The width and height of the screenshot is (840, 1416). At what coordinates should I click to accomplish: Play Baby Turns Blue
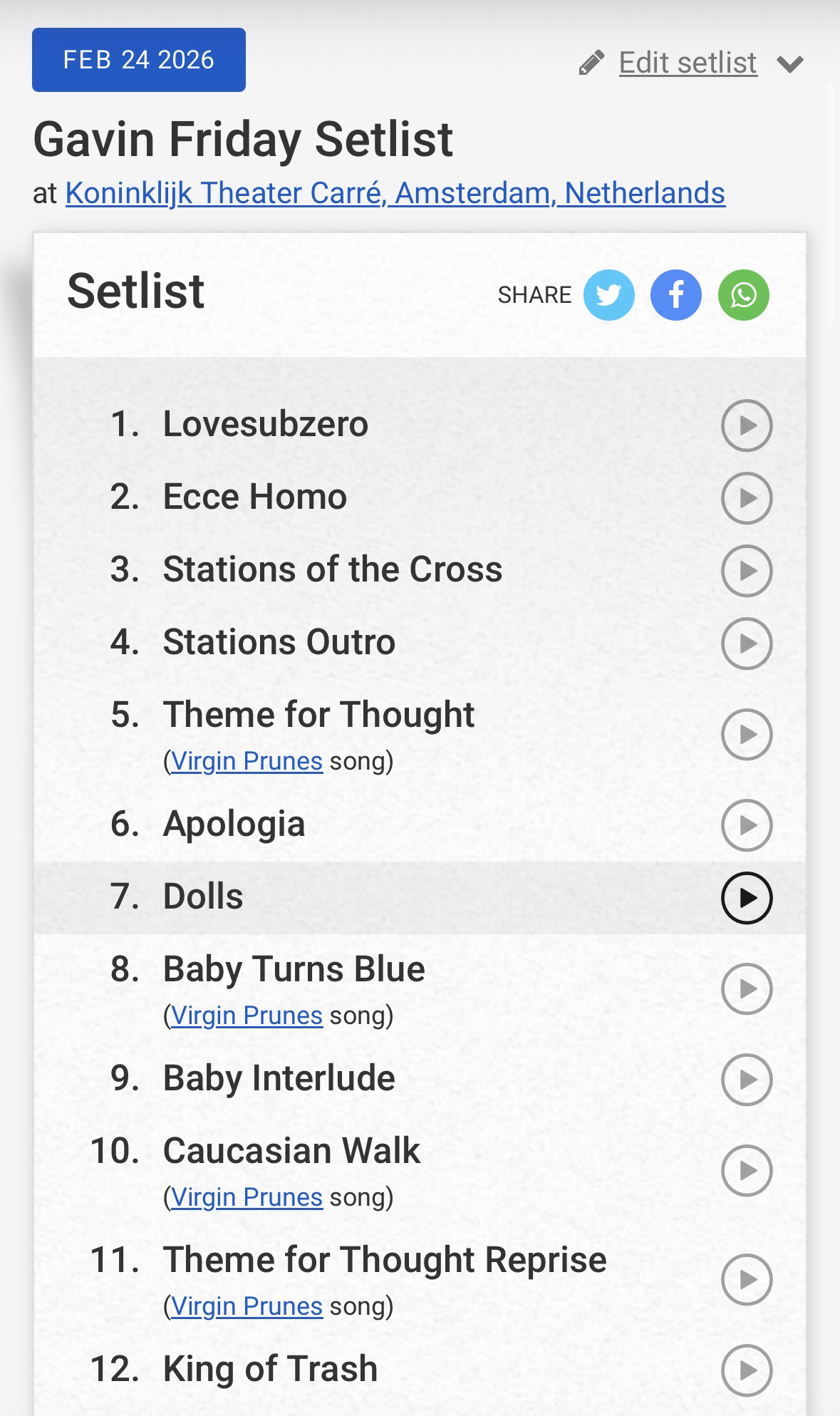pos(747,988)
